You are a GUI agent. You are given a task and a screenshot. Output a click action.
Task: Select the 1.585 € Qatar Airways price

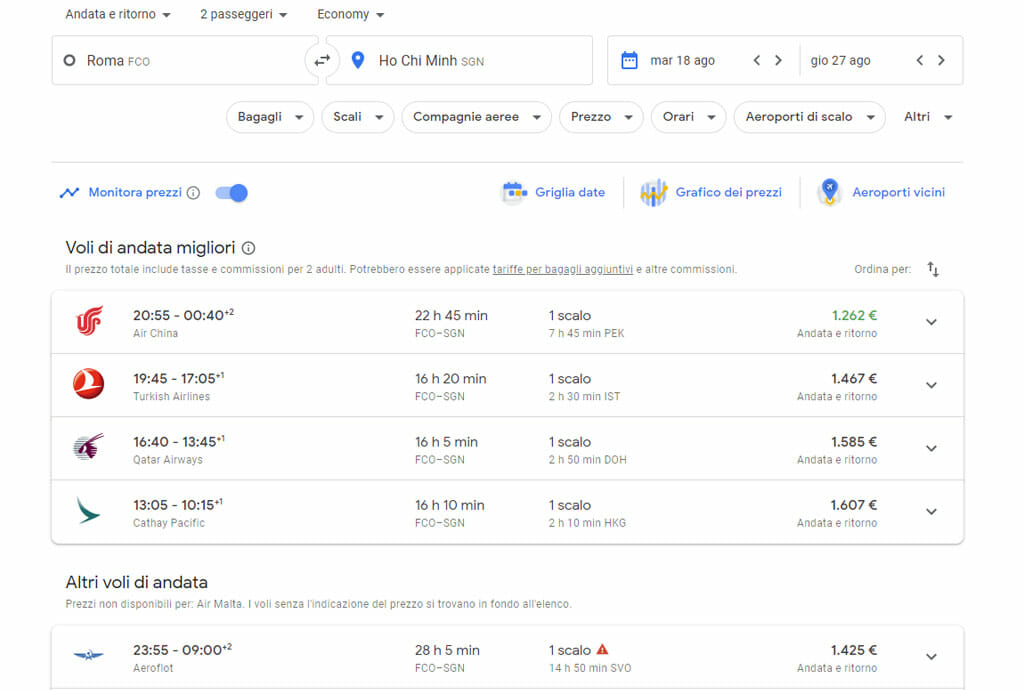[854, 442]
